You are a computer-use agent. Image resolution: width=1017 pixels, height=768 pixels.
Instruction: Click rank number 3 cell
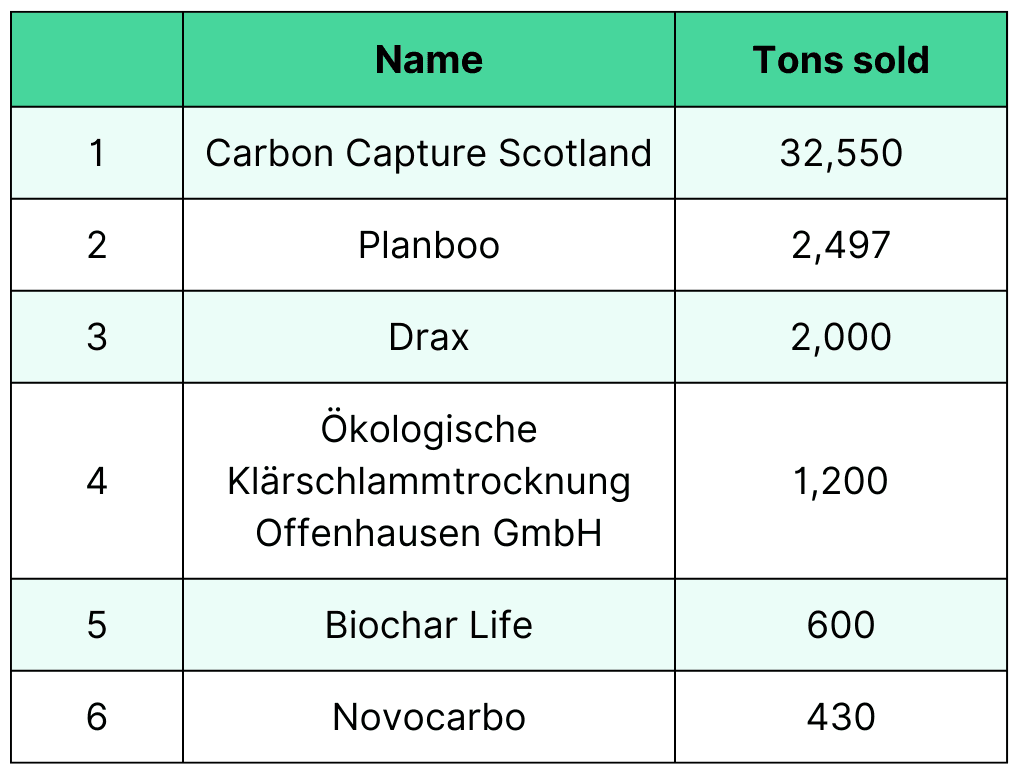point(97,337)
